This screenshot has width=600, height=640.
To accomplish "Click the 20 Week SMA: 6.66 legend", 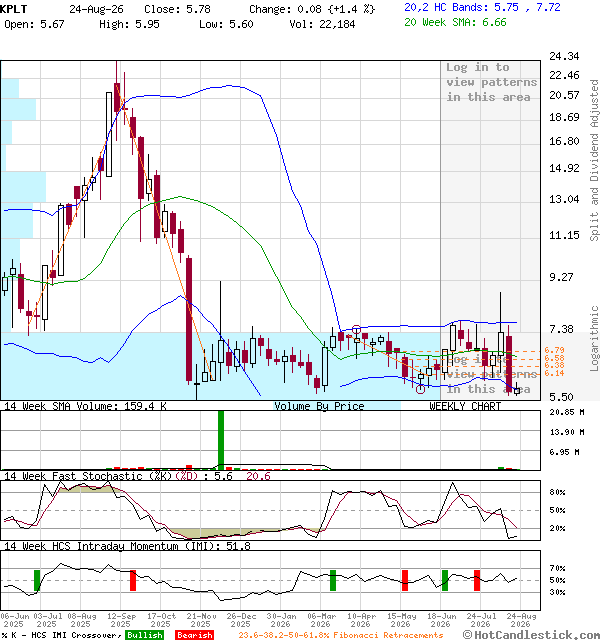I will pos(455,22).
